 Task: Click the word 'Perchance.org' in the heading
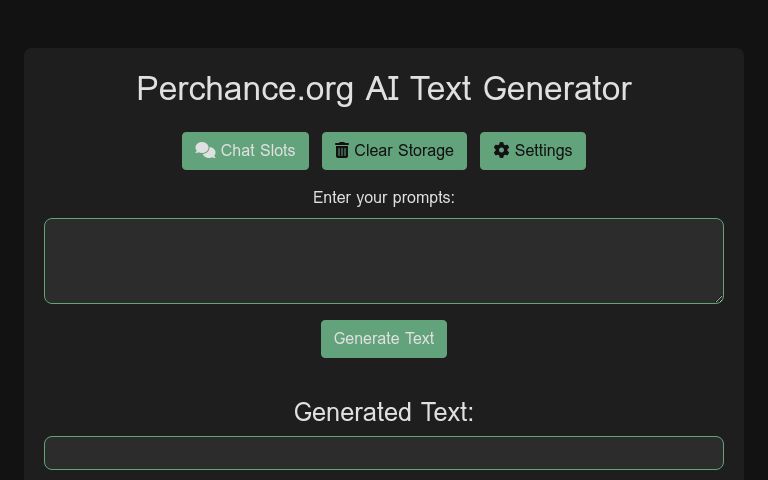pyautogui.click(x=245, y=89)
